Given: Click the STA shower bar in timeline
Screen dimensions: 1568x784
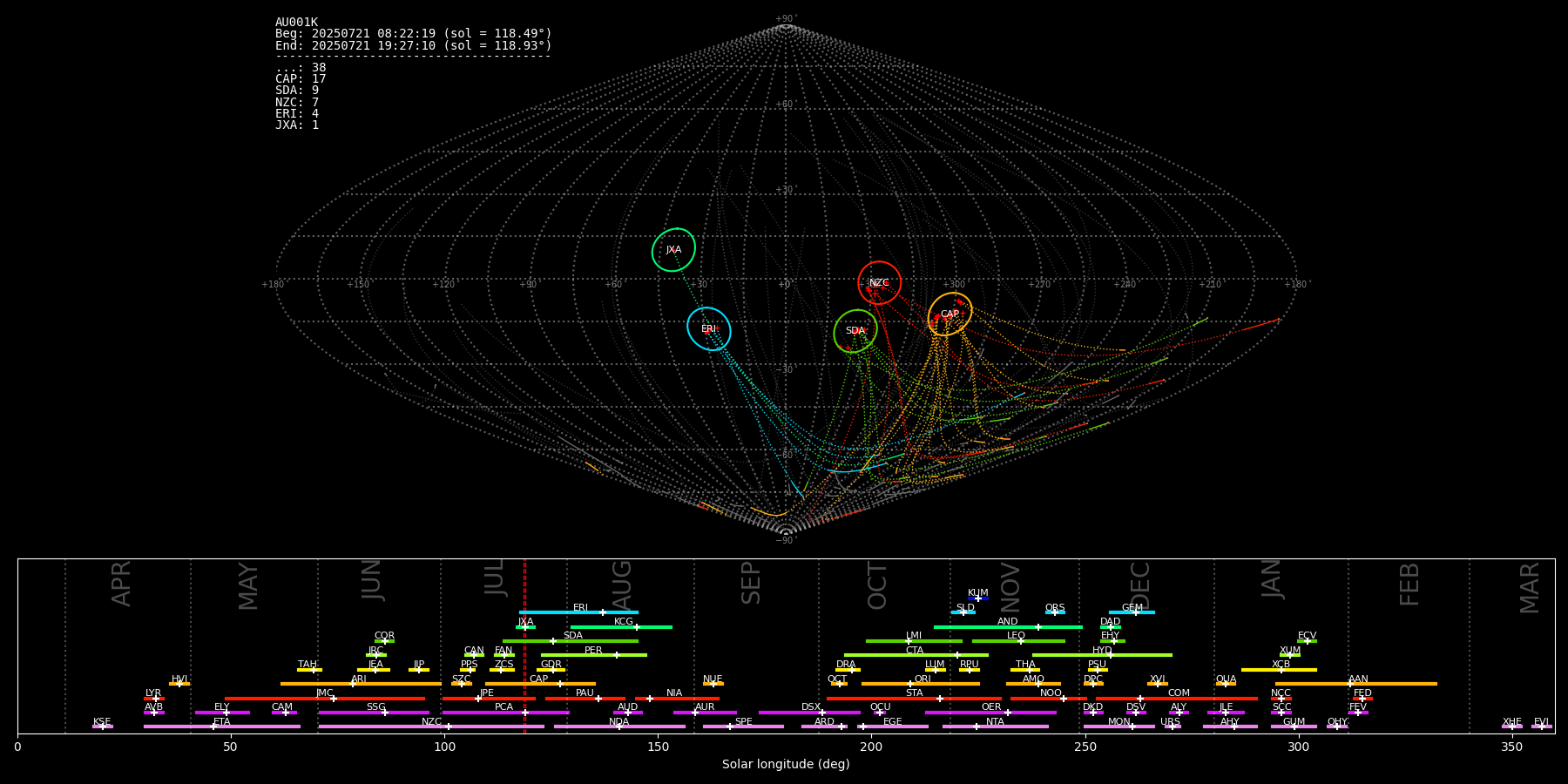Looking at the screenshot, I should pyautogui.click(x=914, y=699).
